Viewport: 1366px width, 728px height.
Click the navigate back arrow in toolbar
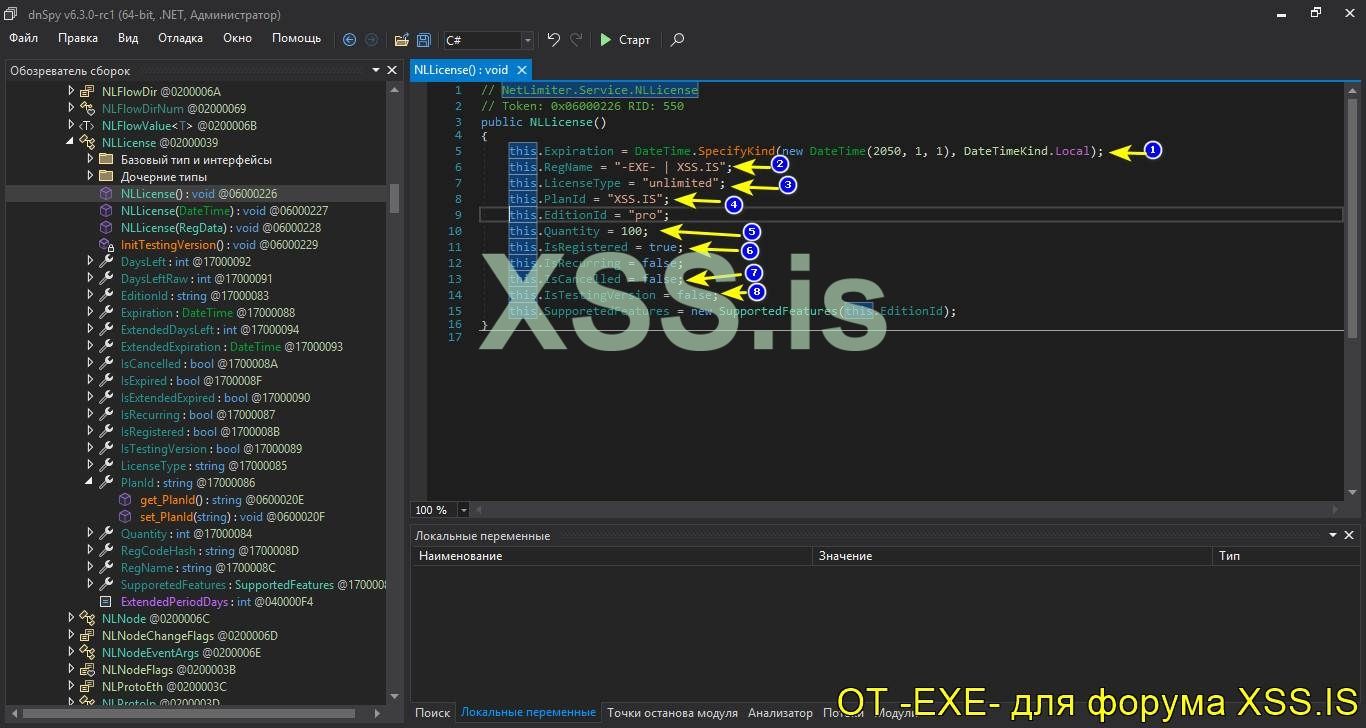(349, 40)
